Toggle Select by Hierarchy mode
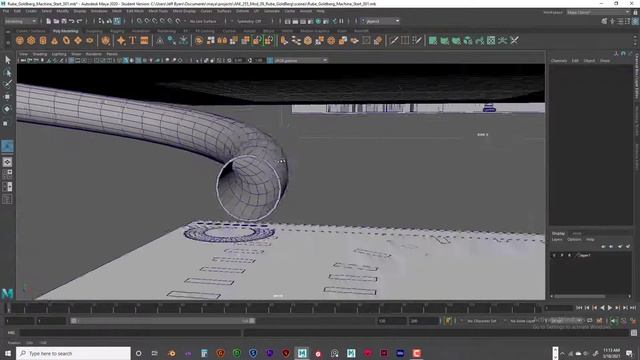 101,21
